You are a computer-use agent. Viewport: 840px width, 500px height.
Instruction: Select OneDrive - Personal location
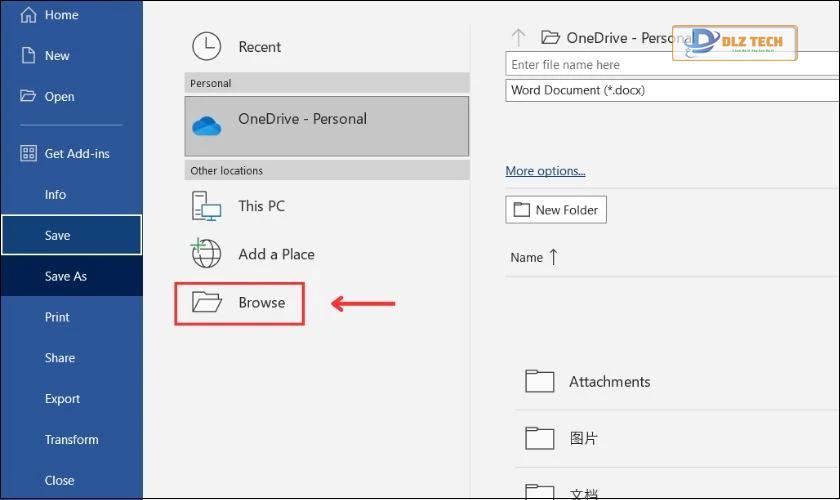coord(327,126)
